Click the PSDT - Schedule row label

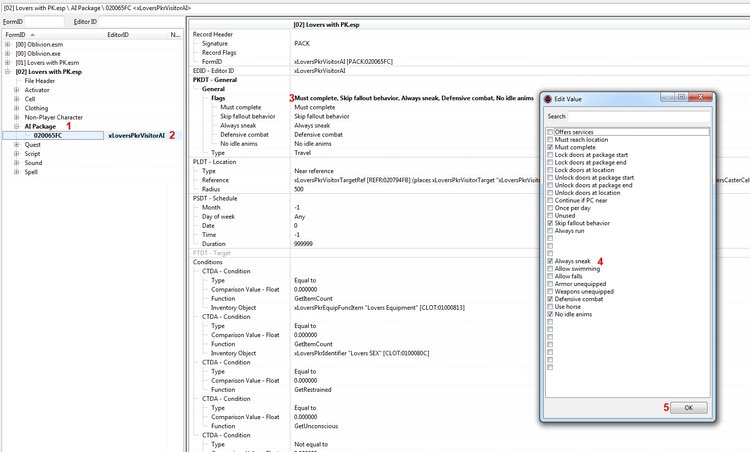coord(215,198)
